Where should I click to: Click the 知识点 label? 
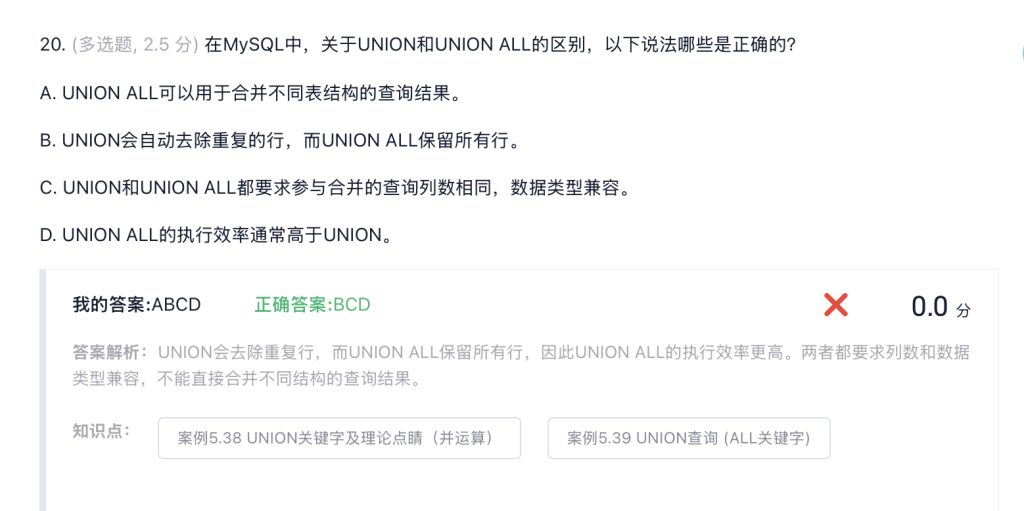tap(101, 431)
